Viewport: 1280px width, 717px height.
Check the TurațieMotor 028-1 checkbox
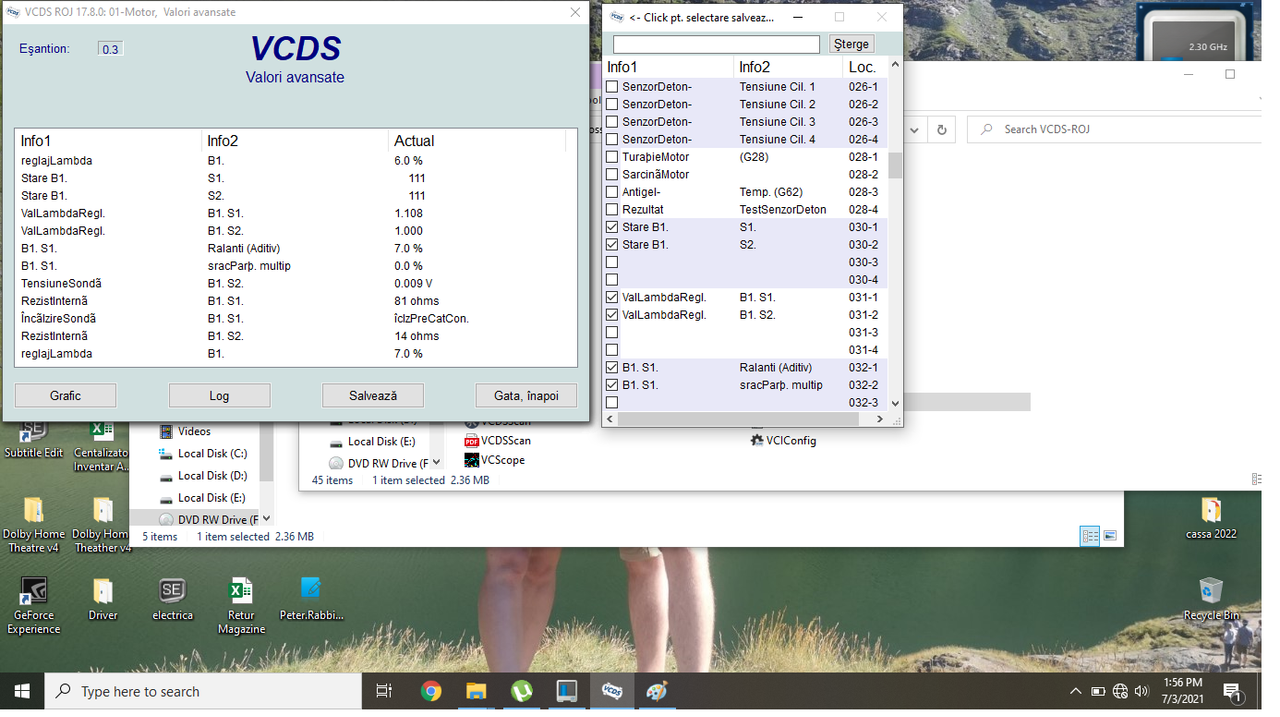[612, 157]
